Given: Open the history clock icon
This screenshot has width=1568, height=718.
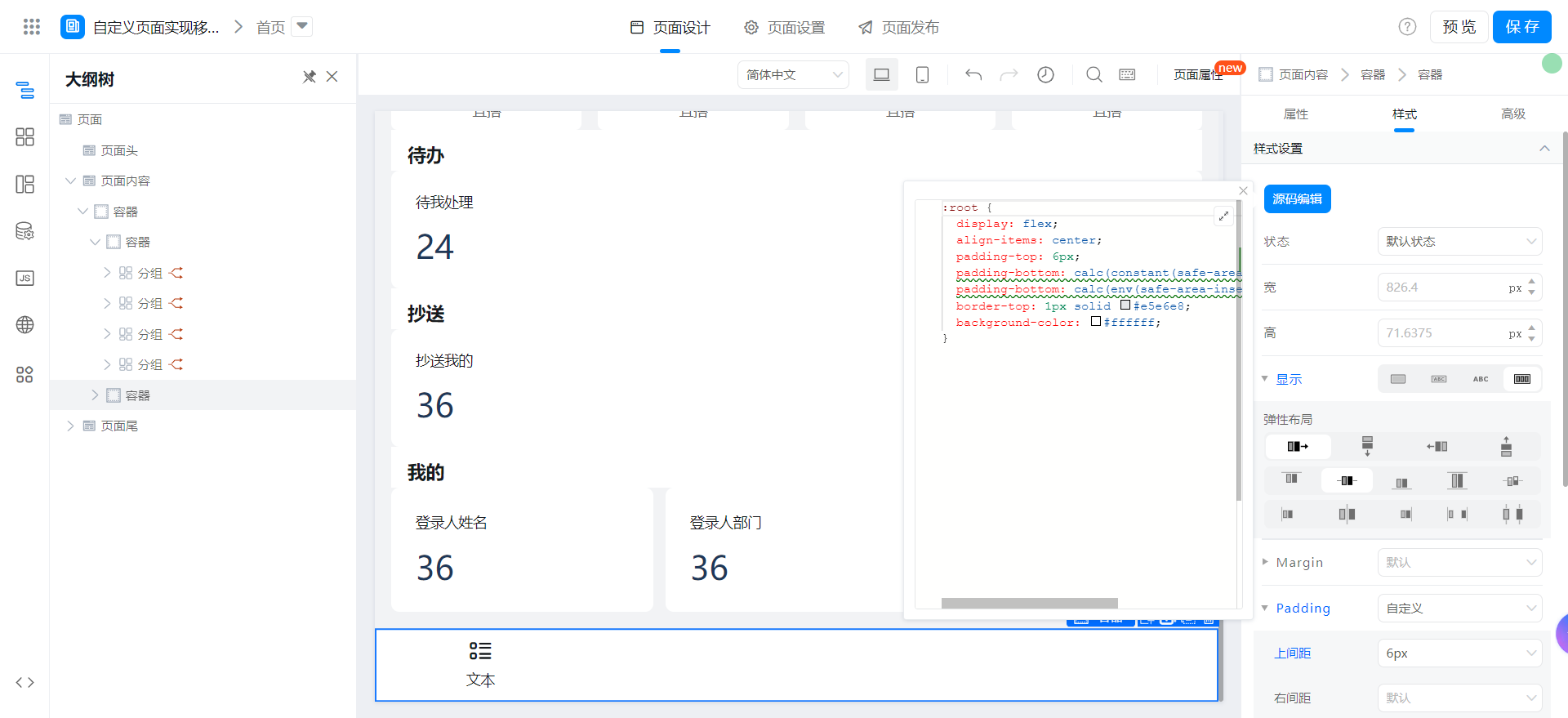Looking at the screenshot, I should [1045, 74].
